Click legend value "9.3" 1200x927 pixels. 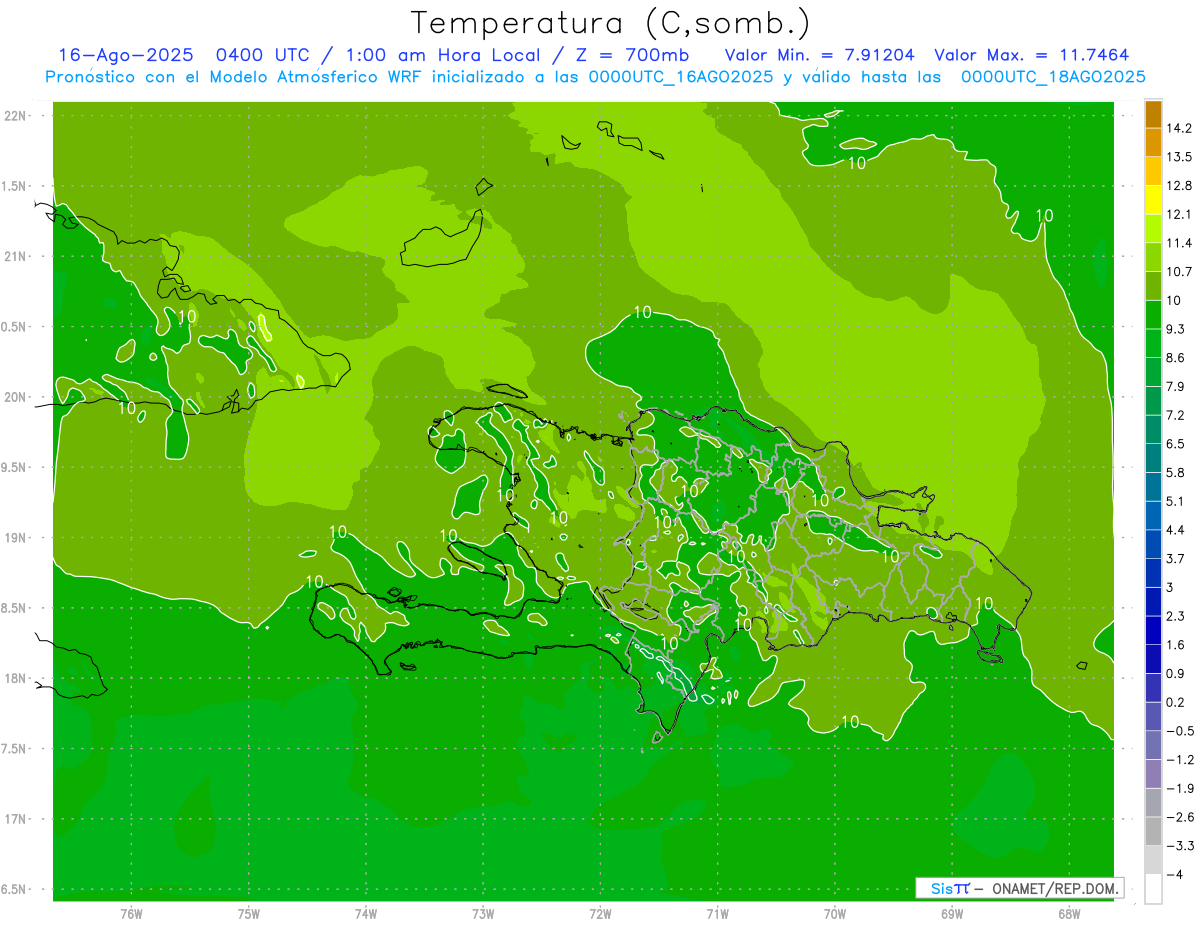(x=1176, y=329)
